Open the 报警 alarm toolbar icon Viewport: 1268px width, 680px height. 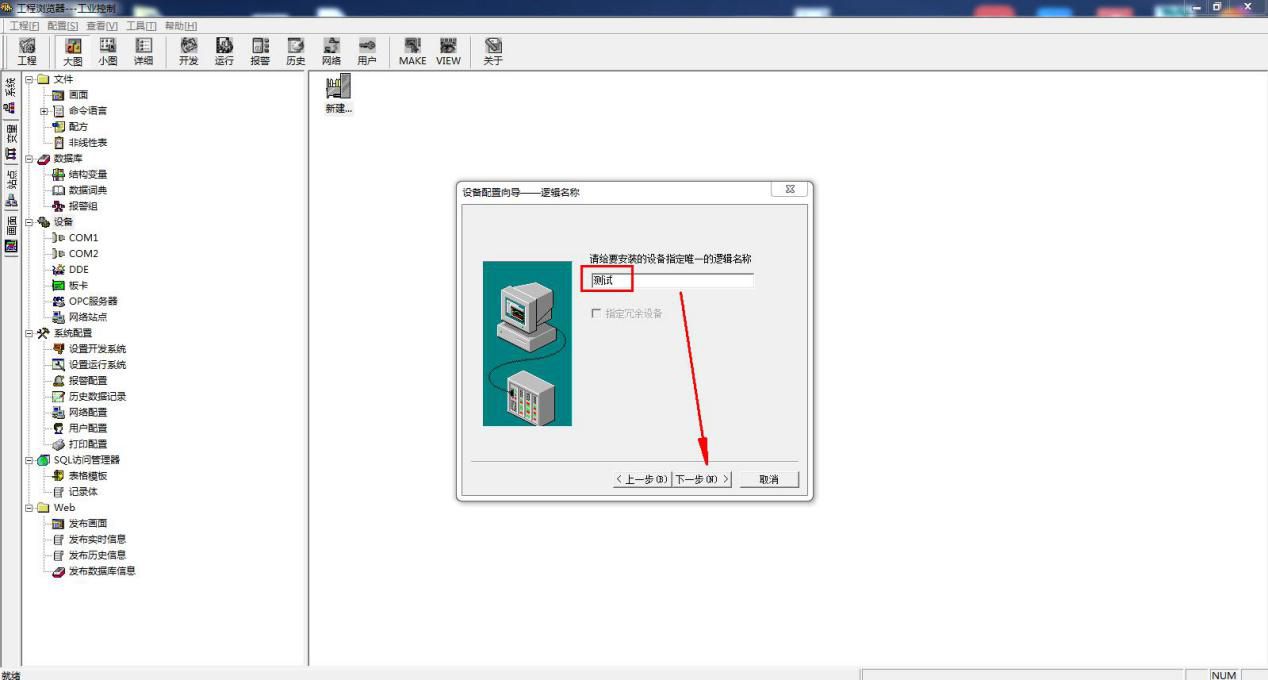(x=260, y=51)
